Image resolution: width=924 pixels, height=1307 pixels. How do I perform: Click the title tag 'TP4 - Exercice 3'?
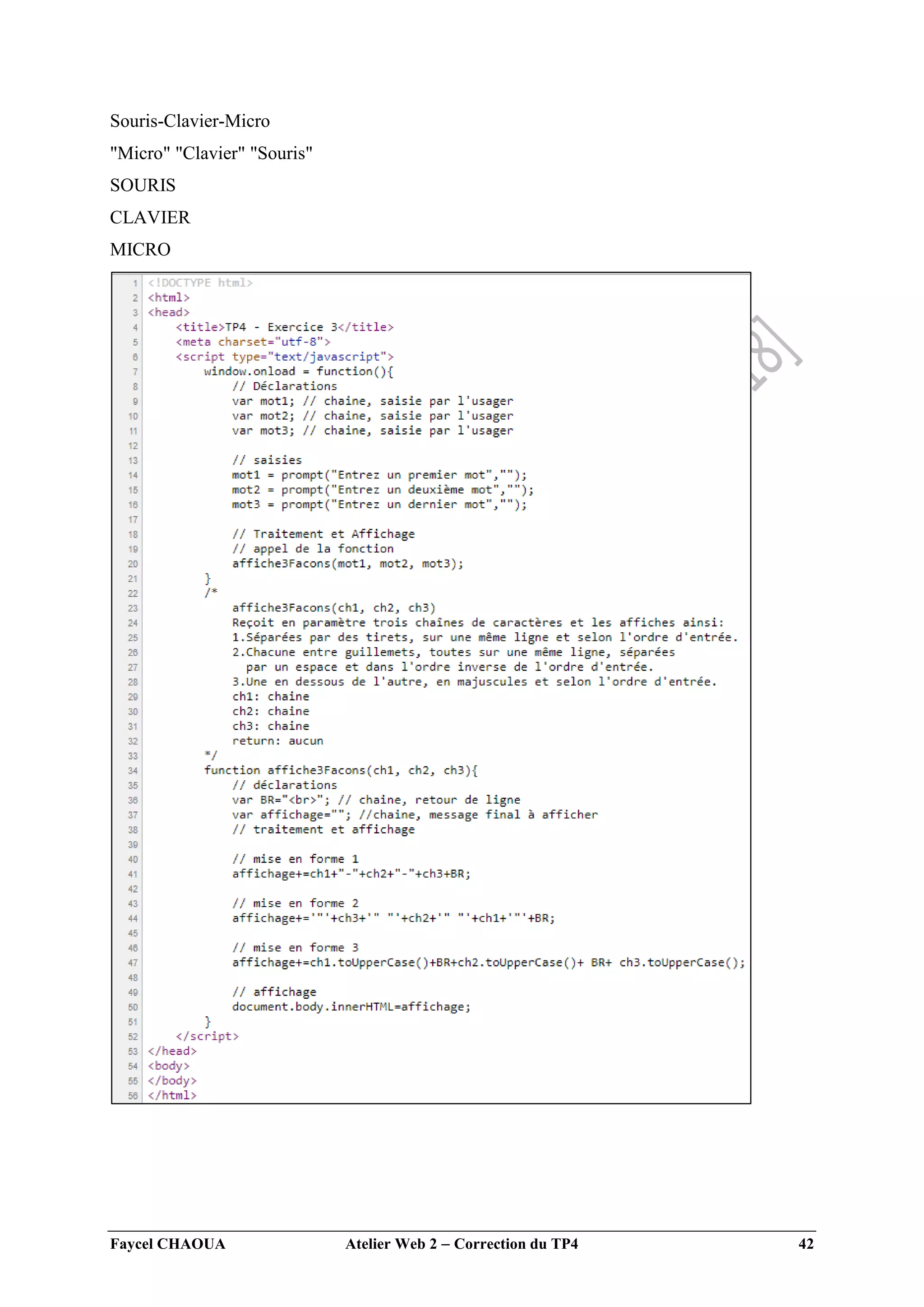[285, 327]
